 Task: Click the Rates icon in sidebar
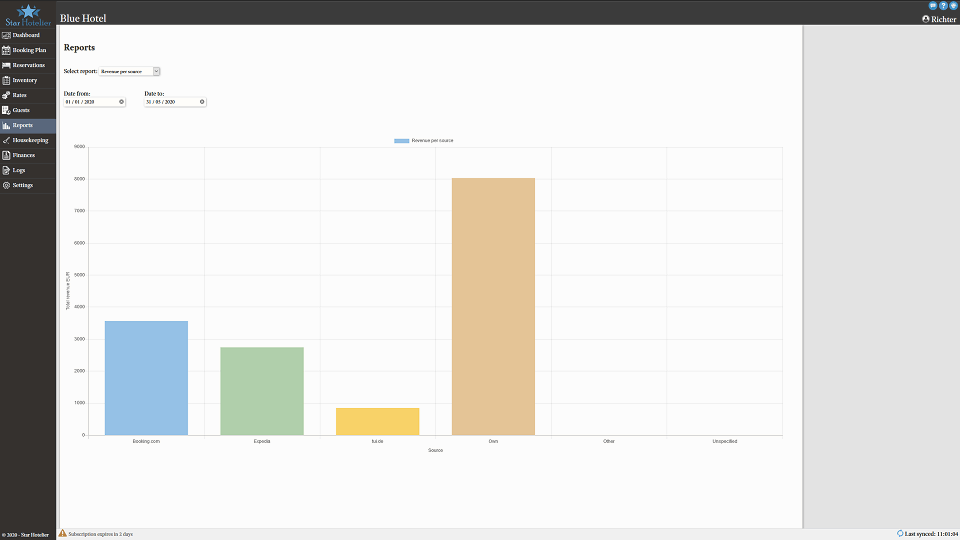click(6, 95)
